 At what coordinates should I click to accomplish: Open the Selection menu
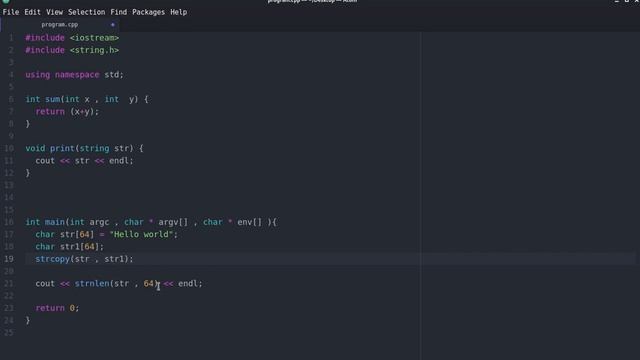(x=87, y=12)
